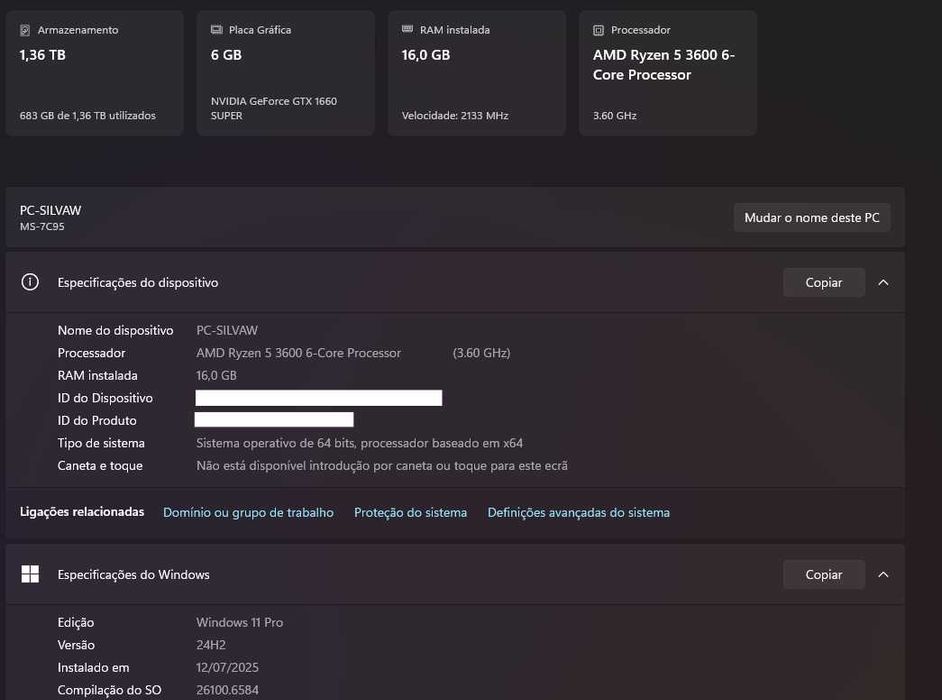Image resolution: width=942 pixels, height=700 pixels.
Task: Click Mudar o nome deste PC button
Action: coord(812,218)
